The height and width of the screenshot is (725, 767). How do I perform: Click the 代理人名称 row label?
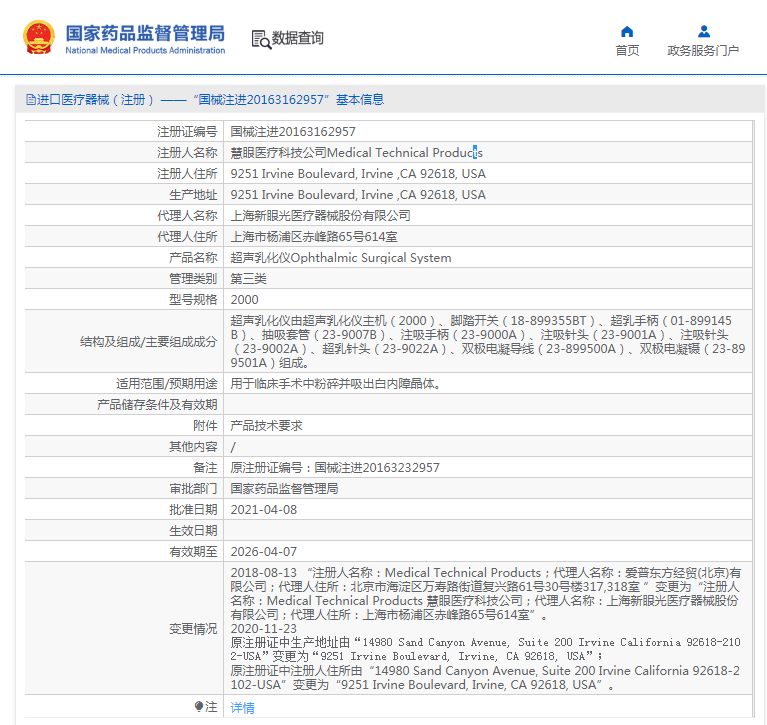tap(187, 216)
